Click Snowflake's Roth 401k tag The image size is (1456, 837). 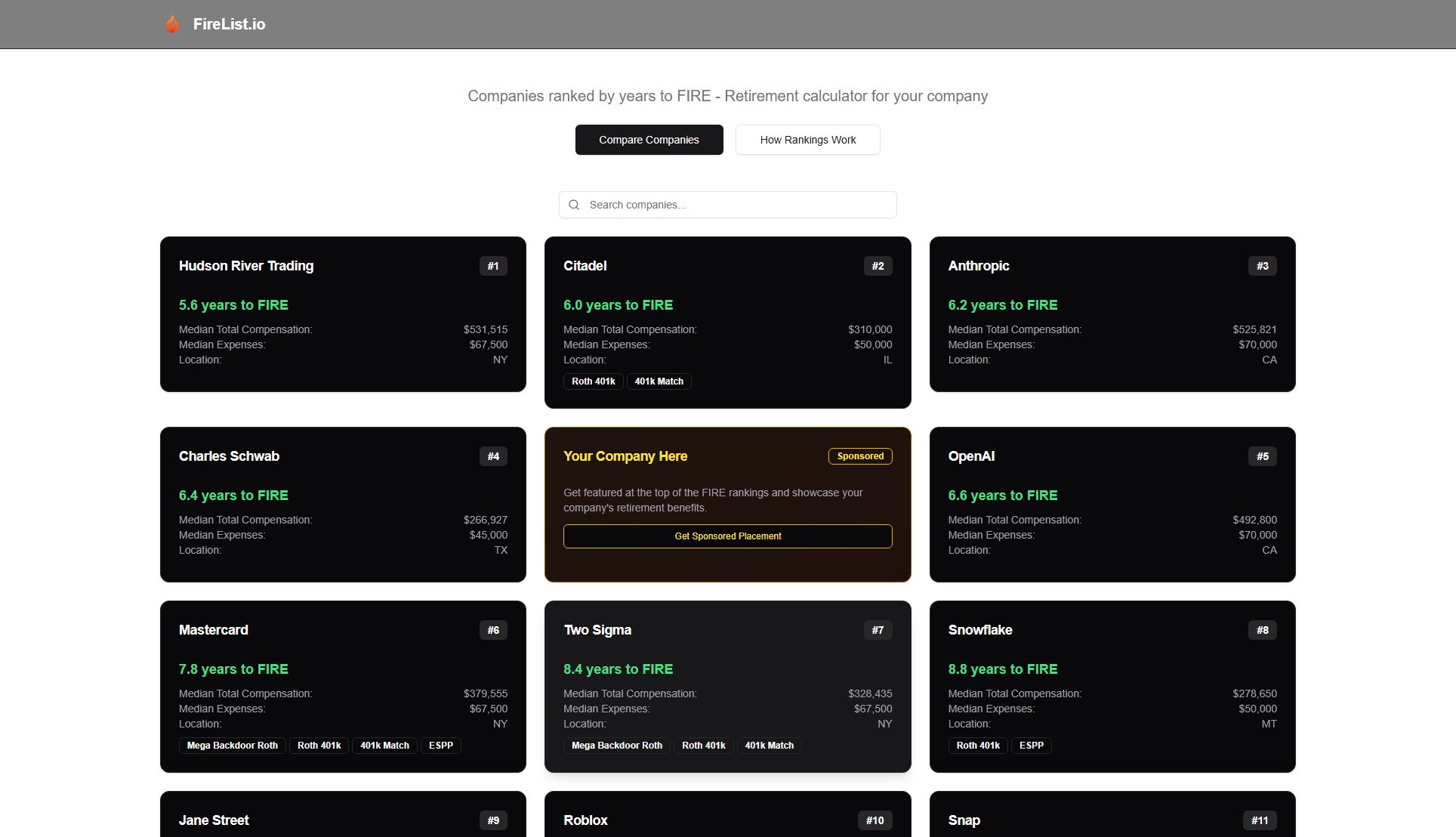[977, 746]
